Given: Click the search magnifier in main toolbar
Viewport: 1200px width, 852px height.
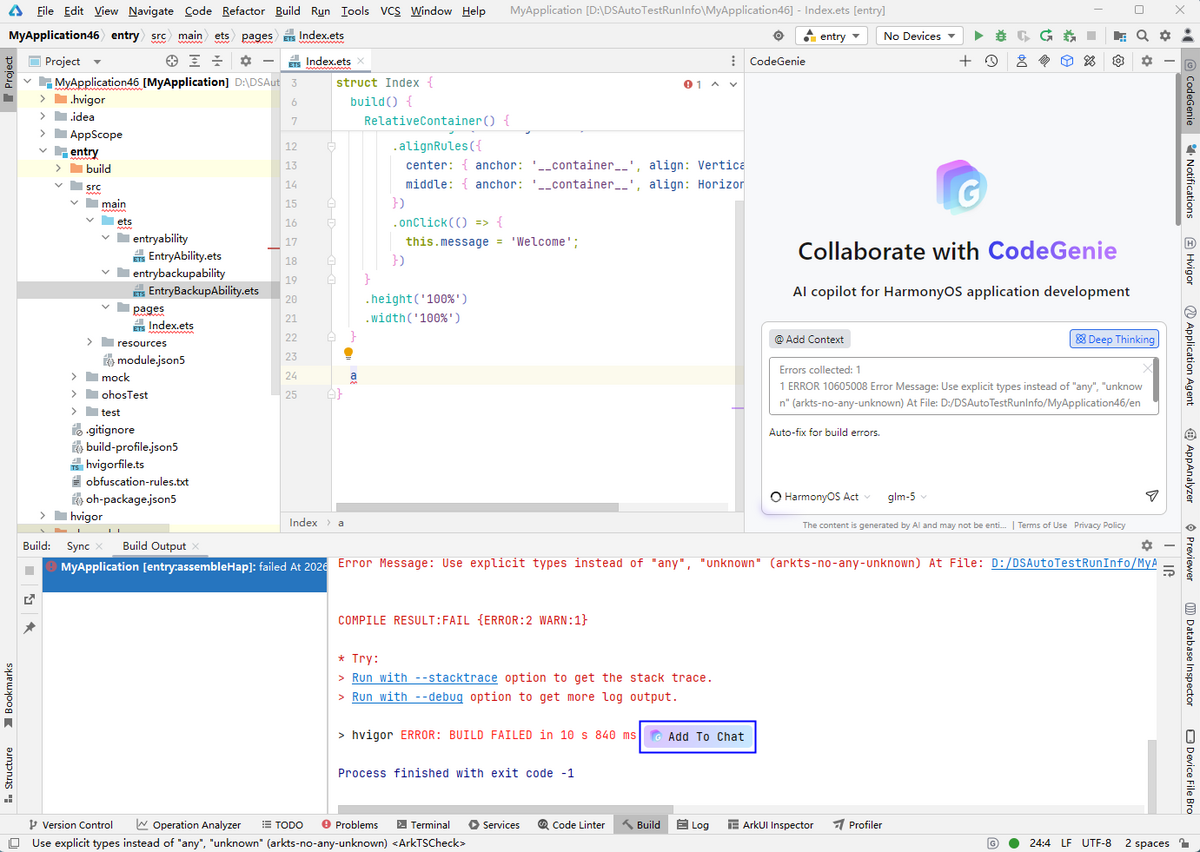Looking at the screenshot, I should [1142, 36].
